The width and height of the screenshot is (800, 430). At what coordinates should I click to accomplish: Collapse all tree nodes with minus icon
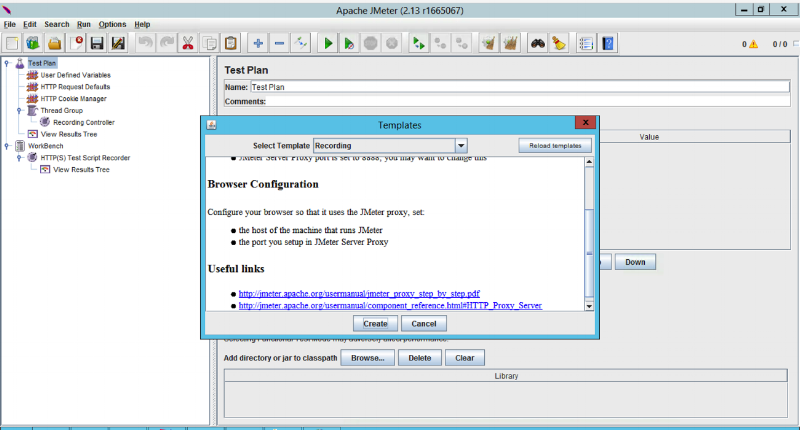pyautogui.click(x=279, y=43)
